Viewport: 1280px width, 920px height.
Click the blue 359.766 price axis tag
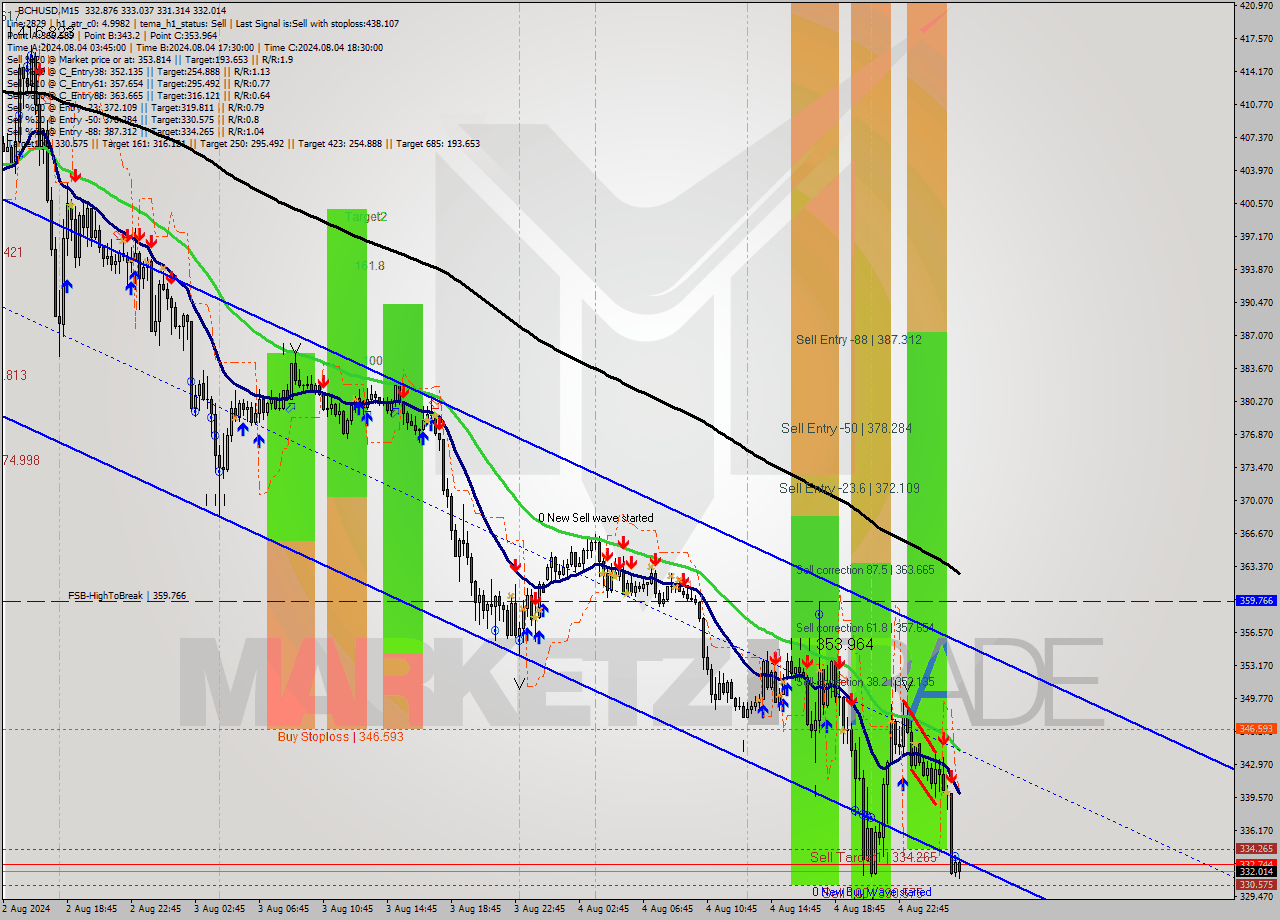pos(1256,601)
